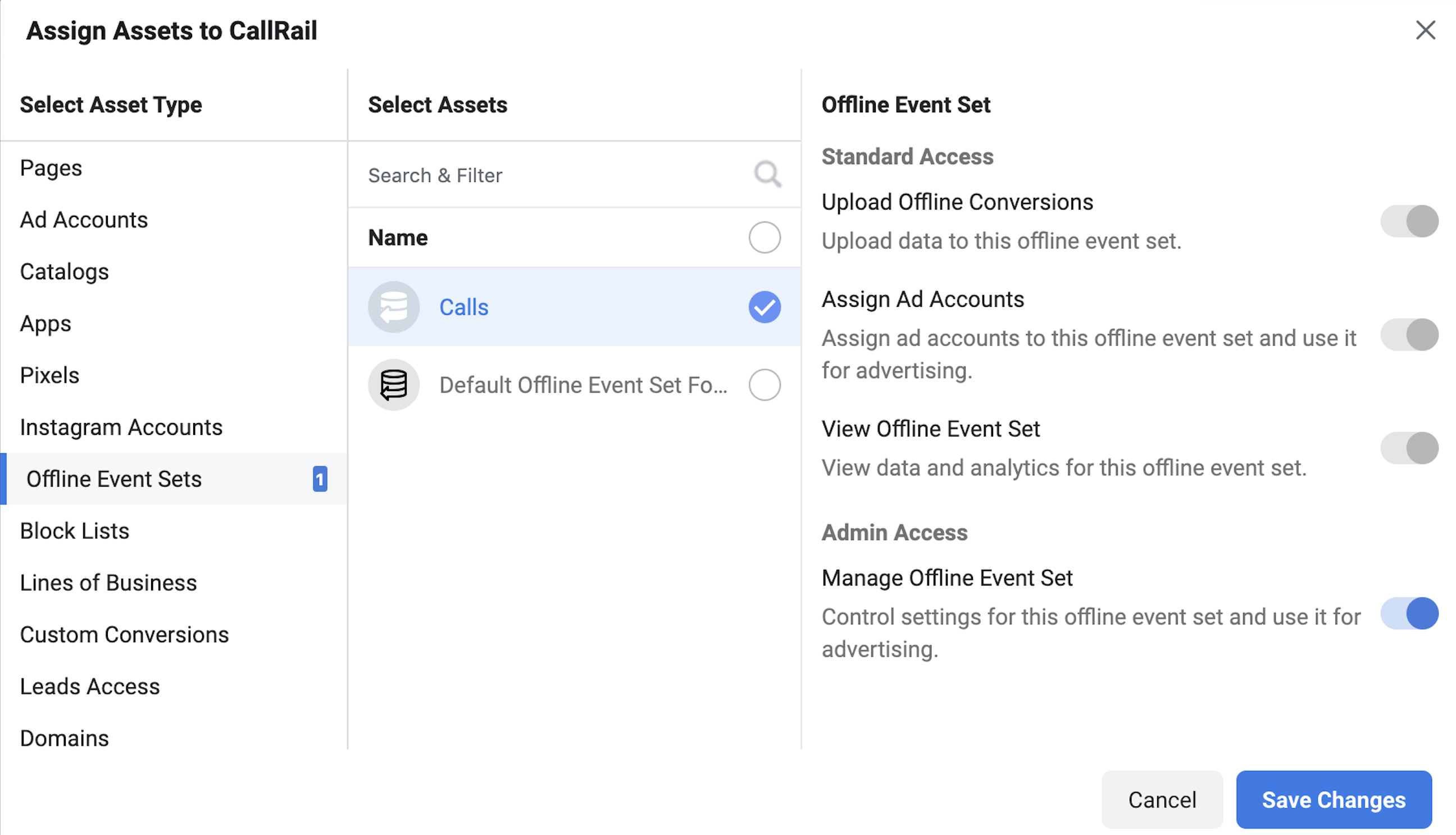Select Offline Event Sets asset type
Screen dimensions: 1456x835
174,479
